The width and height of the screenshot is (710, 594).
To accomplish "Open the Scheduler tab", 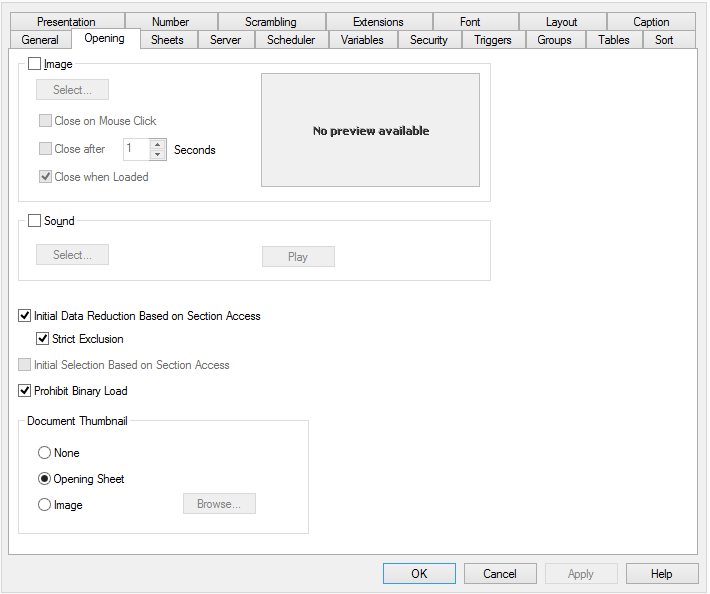I will pos(291,40).
